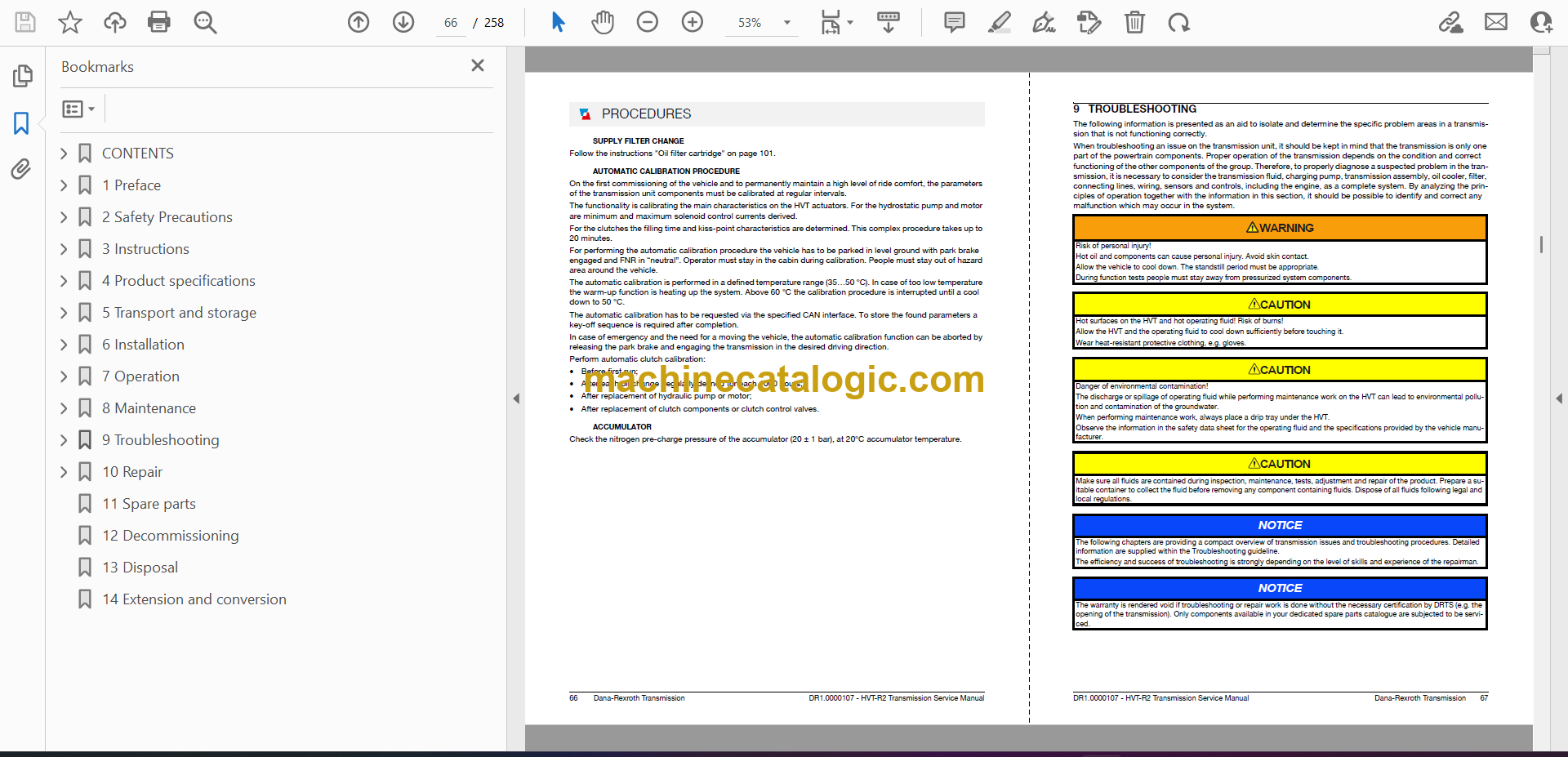Jump to 14 Extension and conversion
This screenshot has width=1568, height=757.
point(194,599)
